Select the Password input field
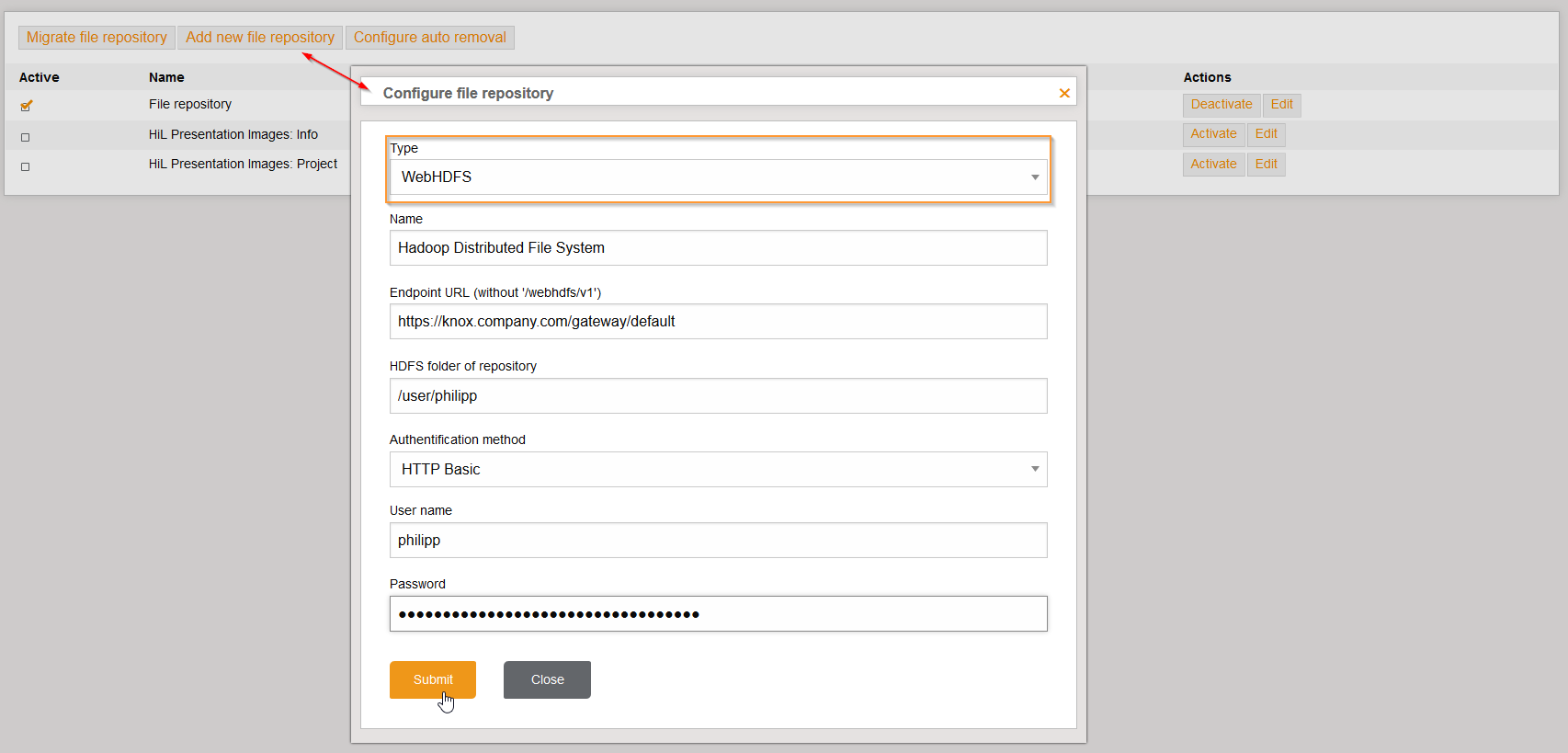 pos(718,614)
